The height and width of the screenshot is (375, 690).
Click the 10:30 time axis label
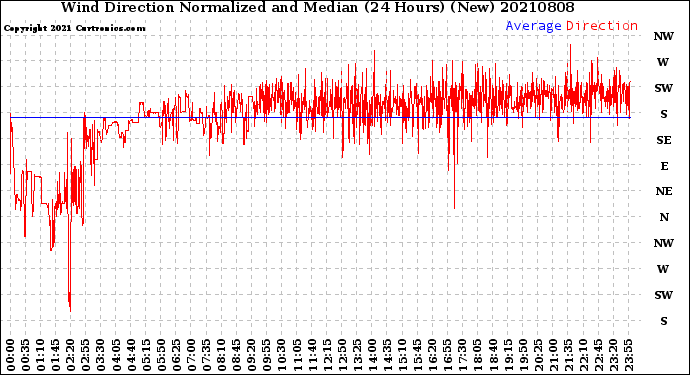[282, 355]
